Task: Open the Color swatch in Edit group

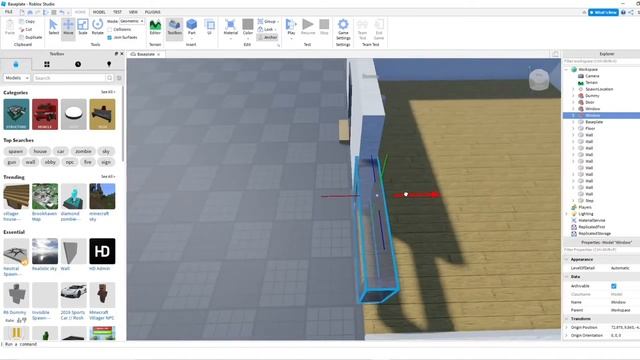Action: [x=248, y=24]
